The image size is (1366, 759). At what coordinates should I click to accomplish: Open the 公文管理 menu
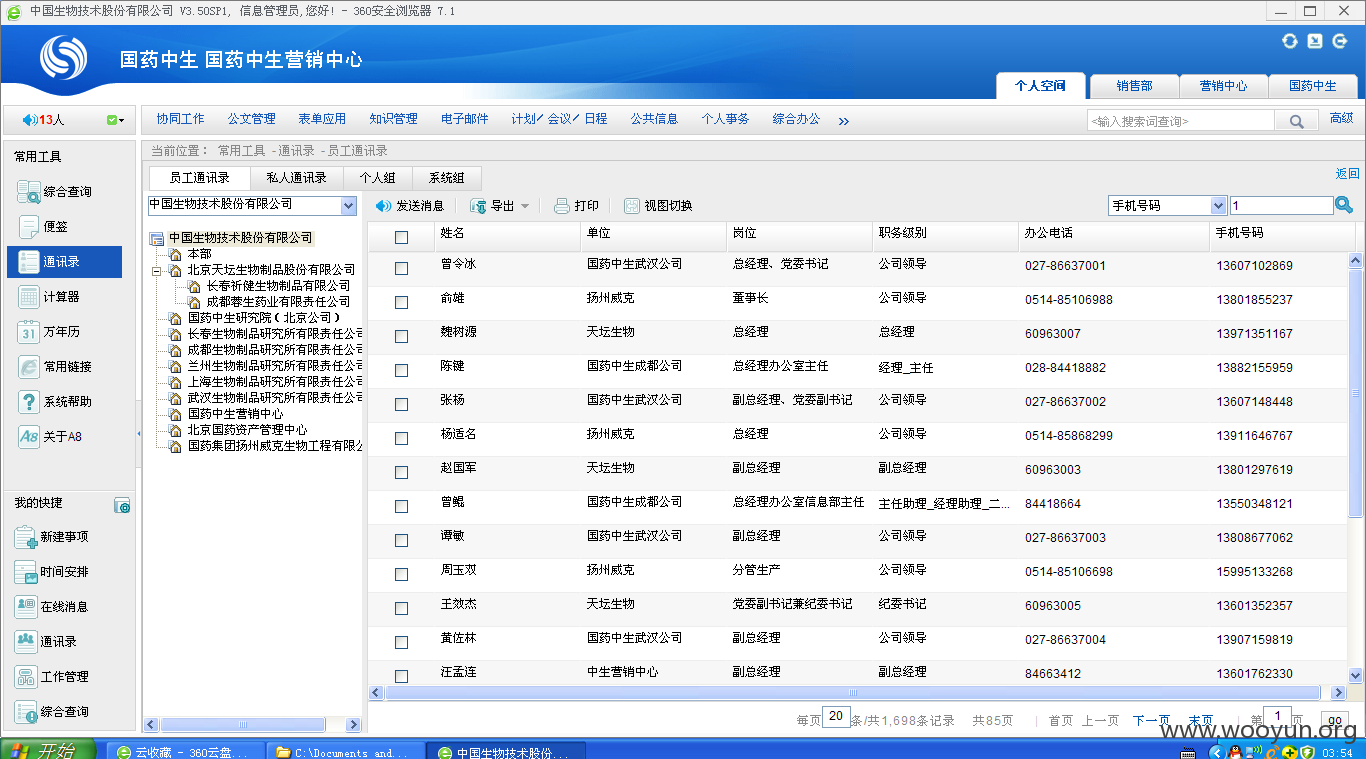click(x=251, y=119)
